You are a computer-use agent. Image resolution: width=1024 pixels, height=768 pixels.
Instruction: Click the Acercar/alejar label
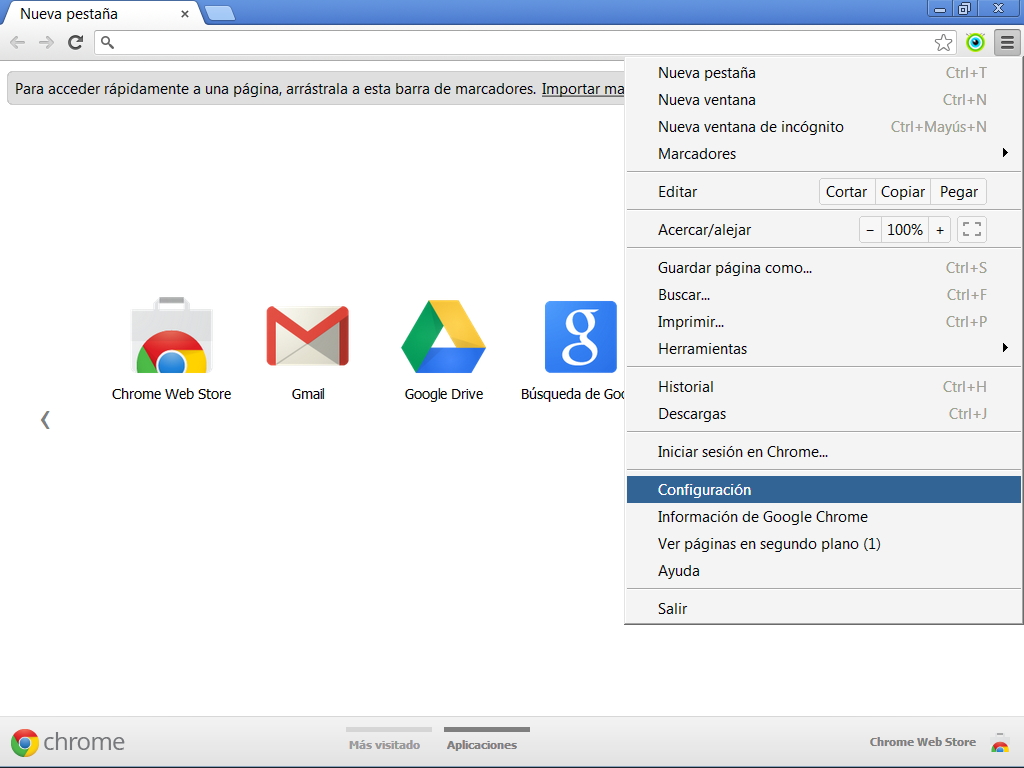705,230
